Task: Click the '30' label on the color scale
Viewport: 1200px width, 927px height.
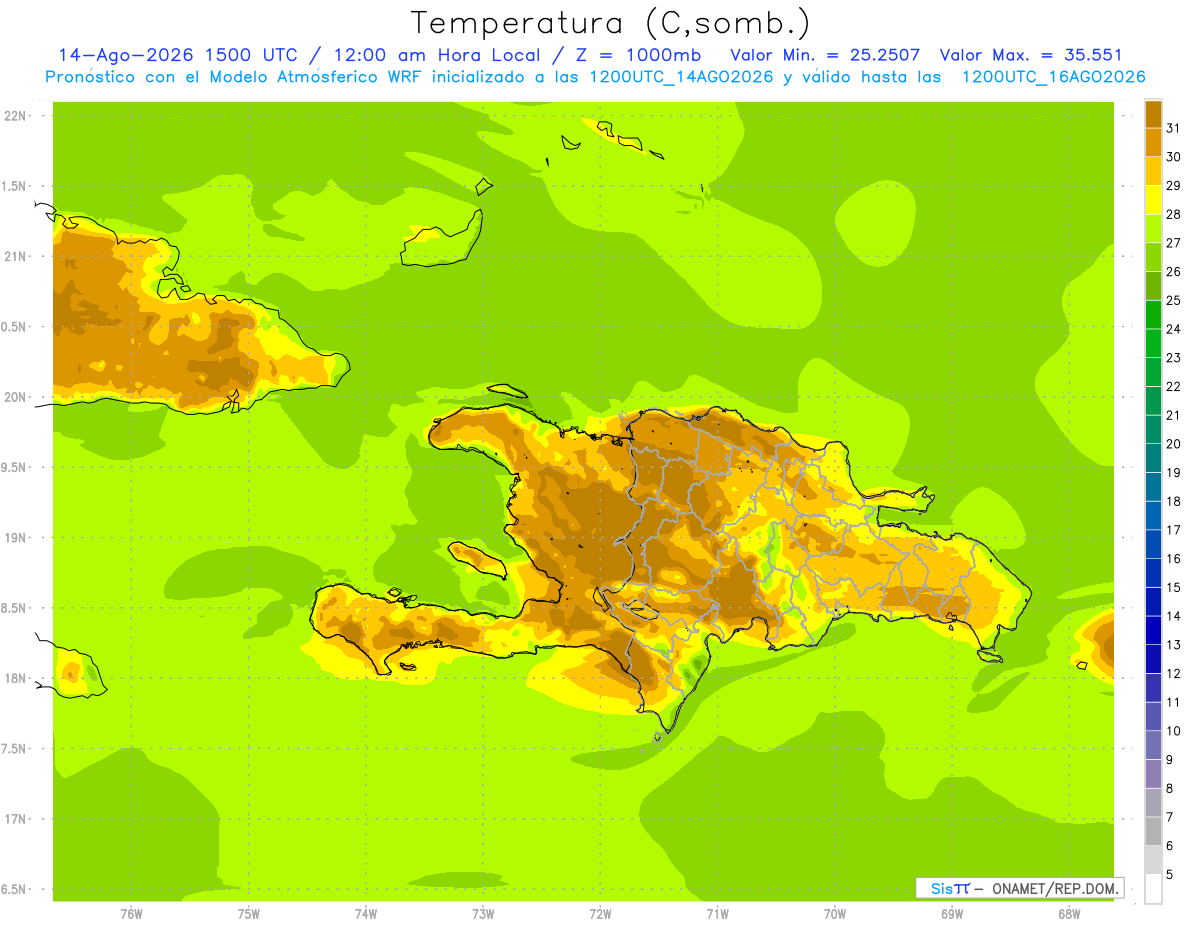Action: tap(1173, 157)
